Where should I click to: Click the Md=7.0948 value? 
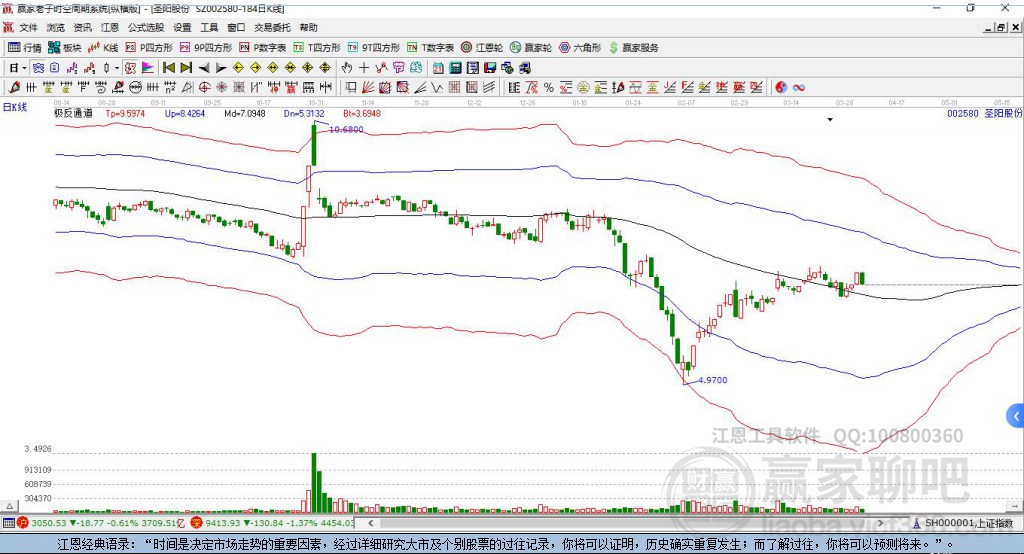click(245, 114)
